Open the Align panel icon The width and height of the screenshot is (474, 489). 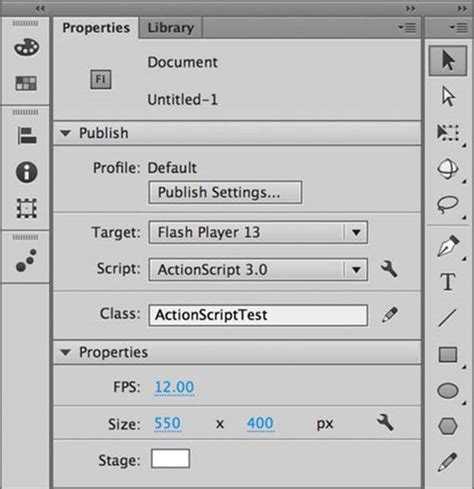point(26,136)
